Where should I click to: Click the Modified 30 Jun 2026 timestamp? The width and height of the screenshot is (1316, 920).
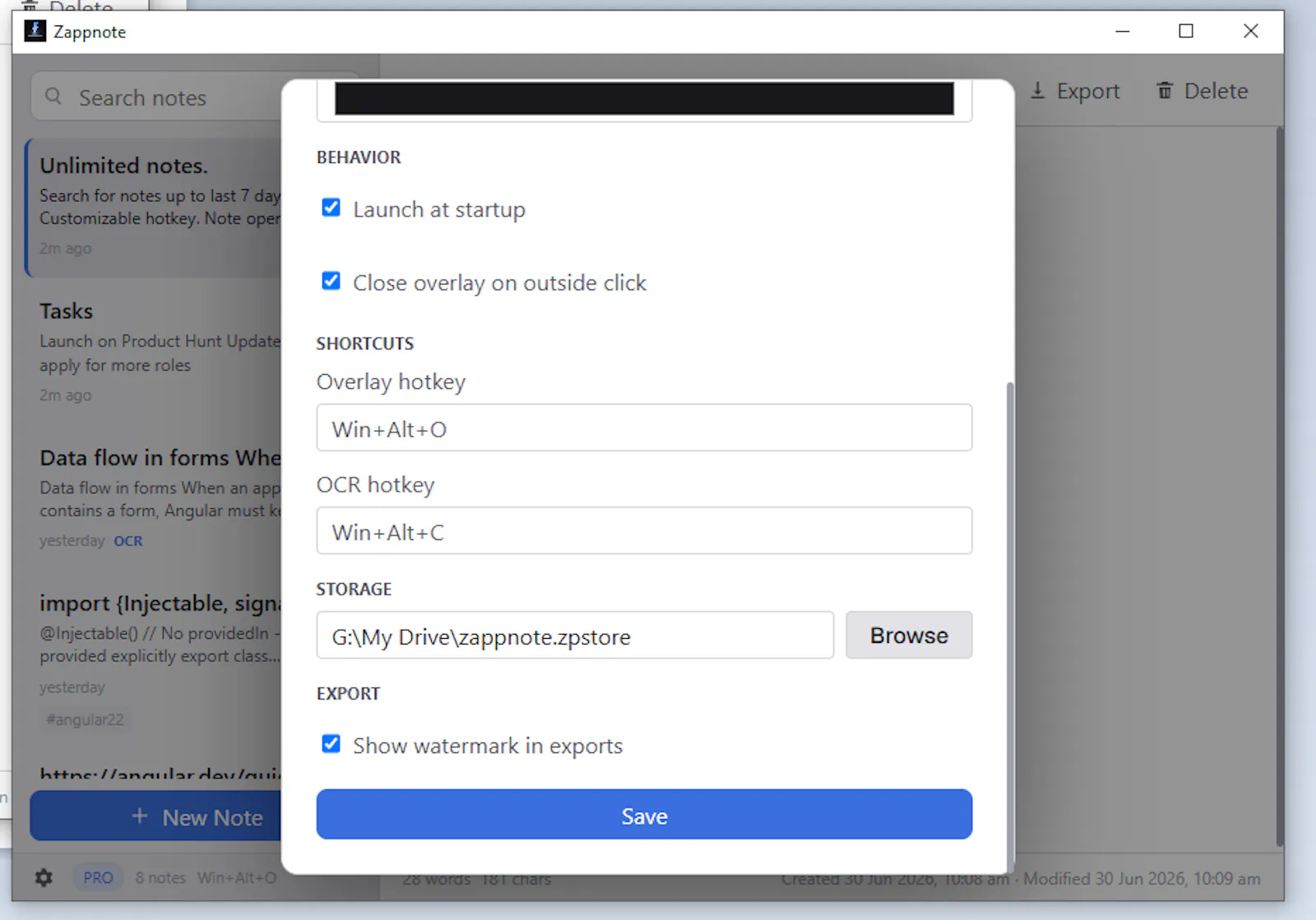[x=1142, y=878]
